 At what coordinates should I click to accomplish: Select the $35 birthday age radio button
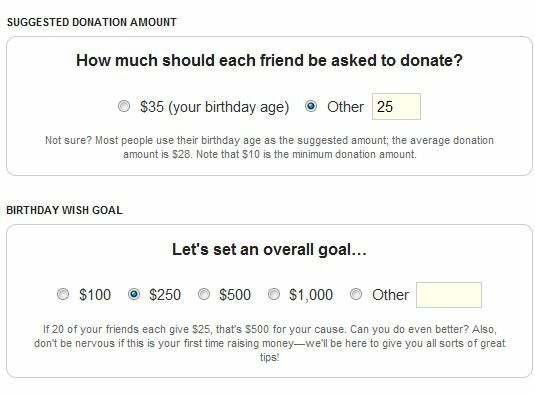124,106
